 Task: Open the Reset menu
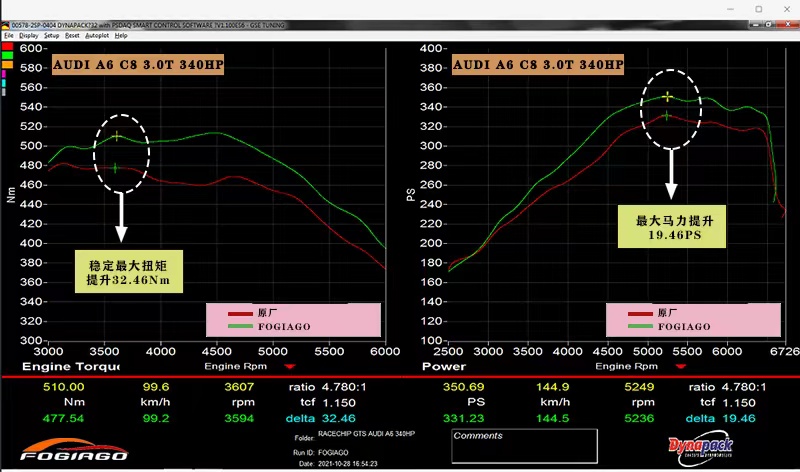[72, 36]
